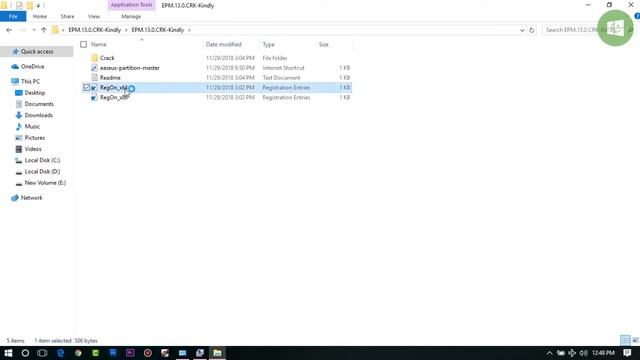640x360 pixels.
Task: Open Cortana search circle on taskbar
Action: coord(25,353)
